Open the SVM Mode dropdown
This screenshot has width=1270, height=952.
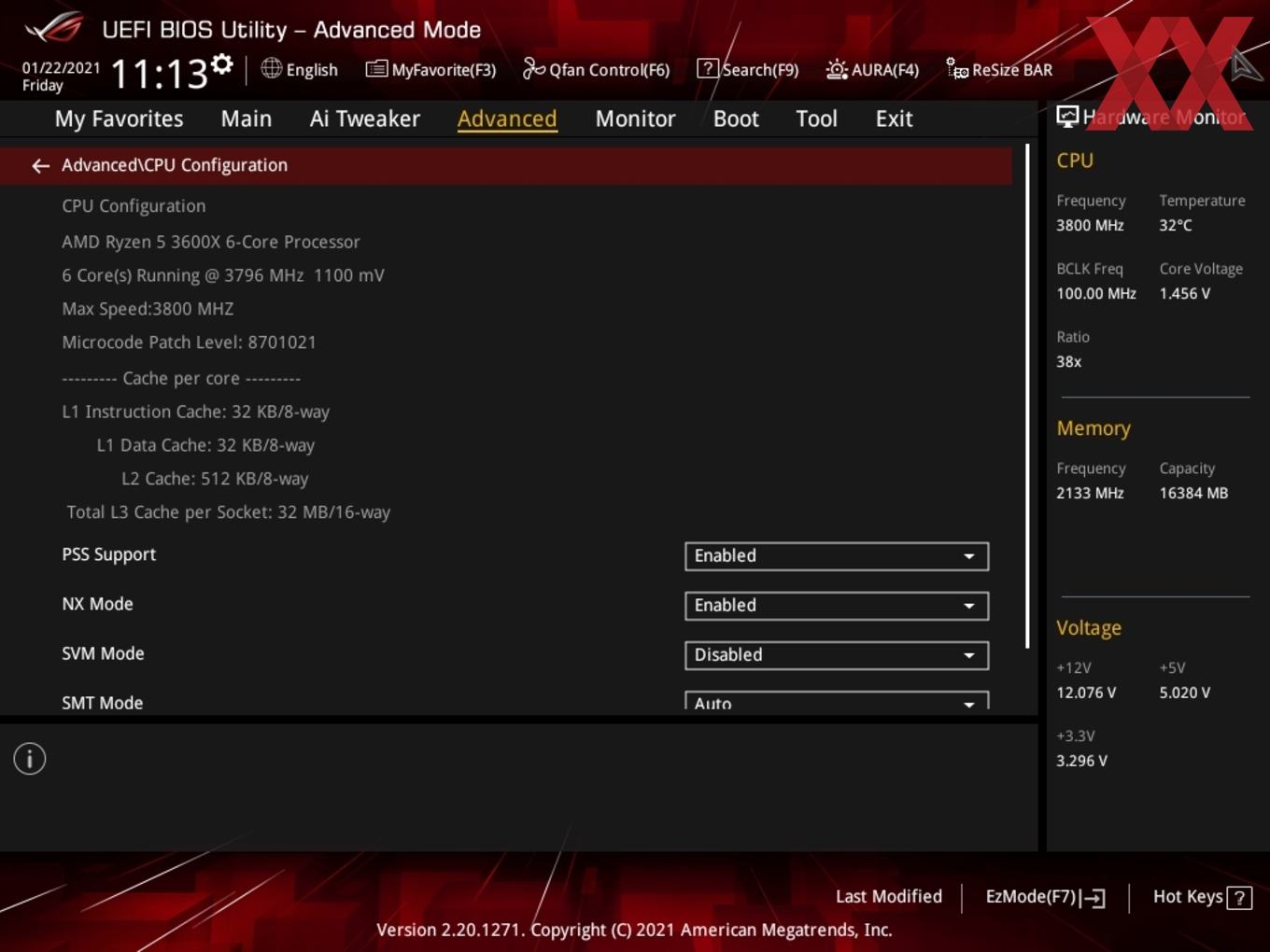click(x=837, y=655)
